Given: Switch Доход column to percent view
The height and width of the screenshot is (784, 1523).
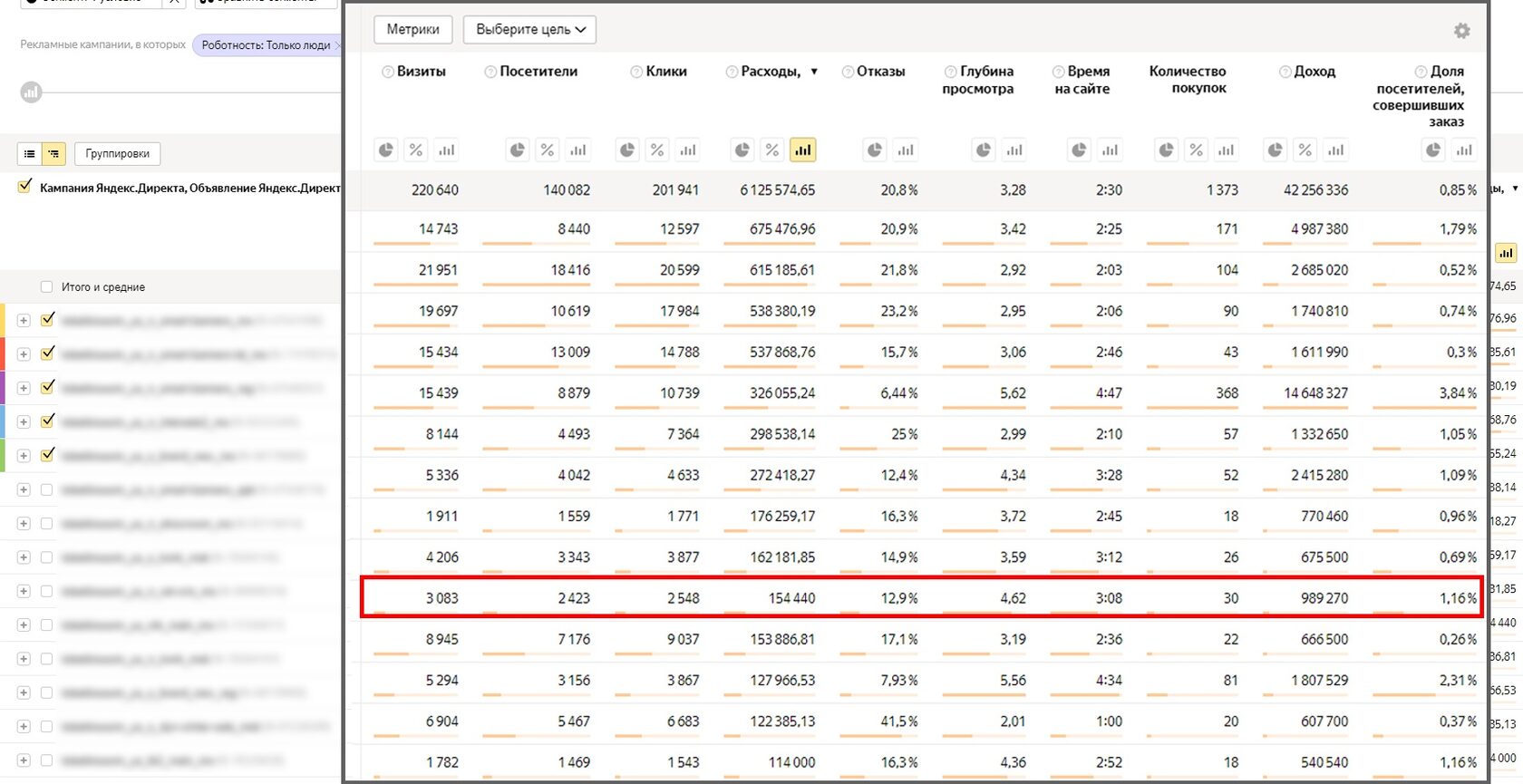Looking at the screenshot, I should (x=1305, y=150).
